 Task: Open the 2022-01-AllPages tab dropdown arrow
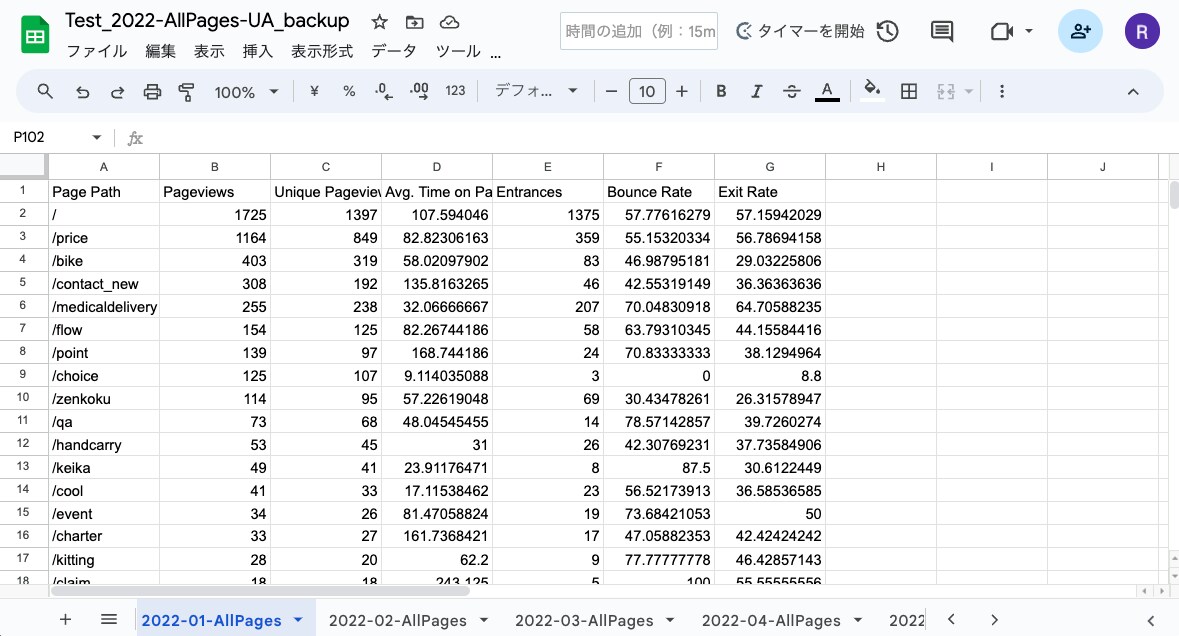click(x=298, y=620)
